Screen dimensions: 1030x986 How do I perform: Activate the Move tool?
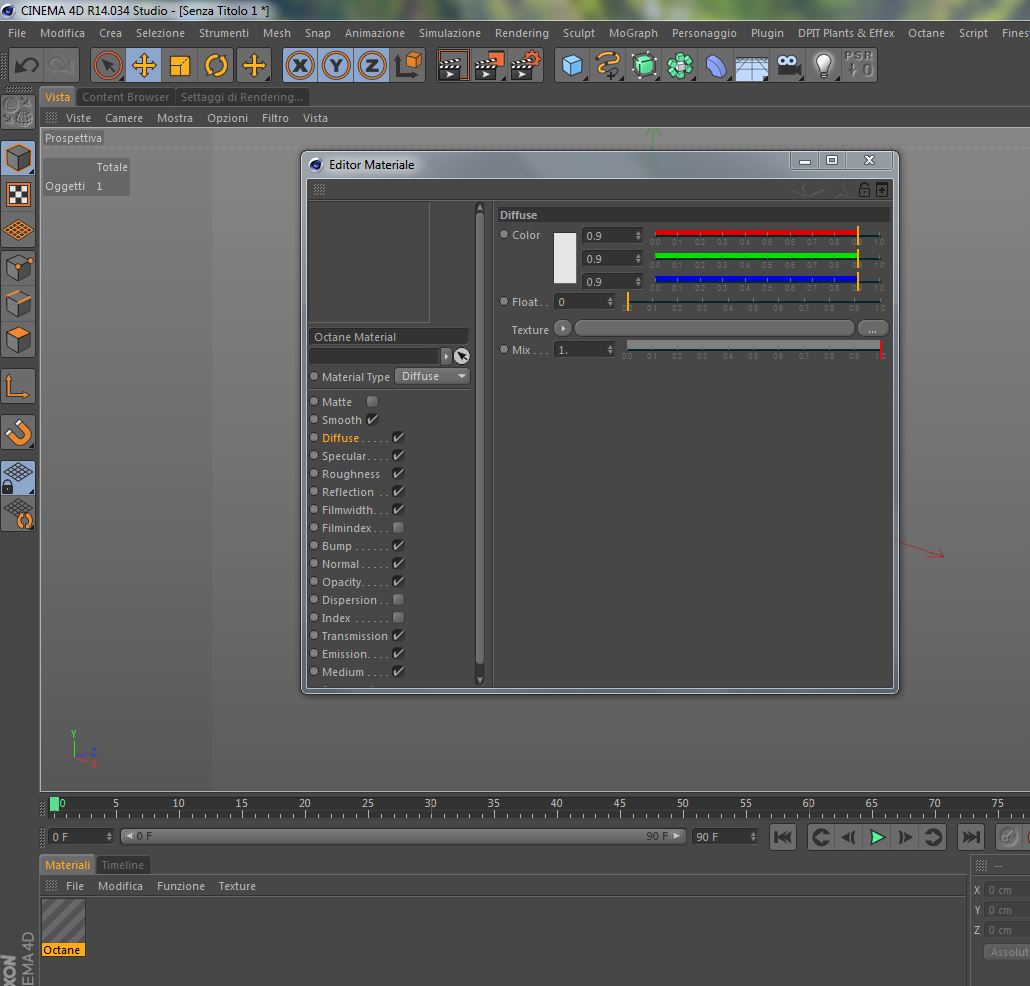tap(144, 66)
